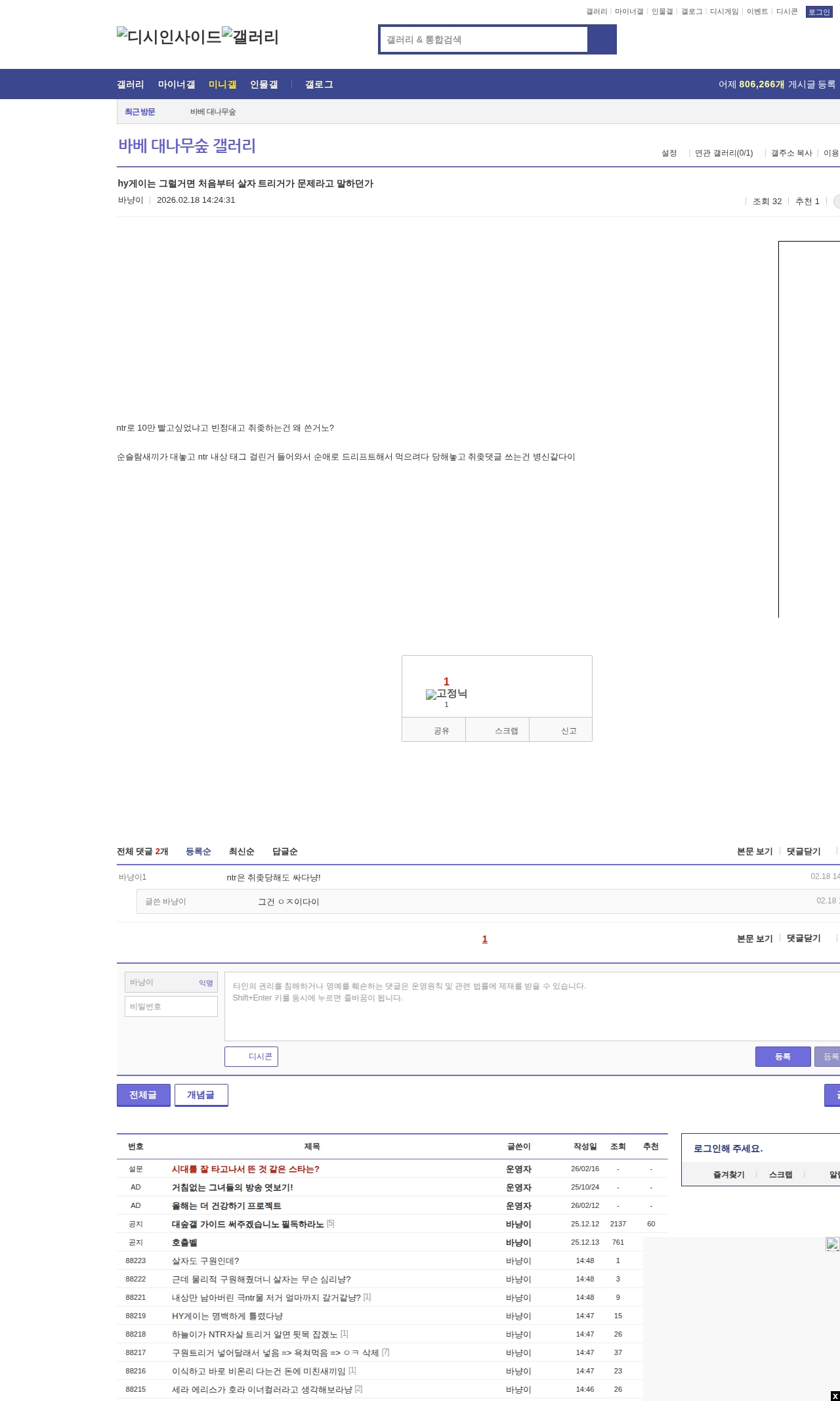This screenshot has width=840, height=1401.
Task: Click the 갤러리 logo image beside 디시인사이드
Action: tap(250, 37)
